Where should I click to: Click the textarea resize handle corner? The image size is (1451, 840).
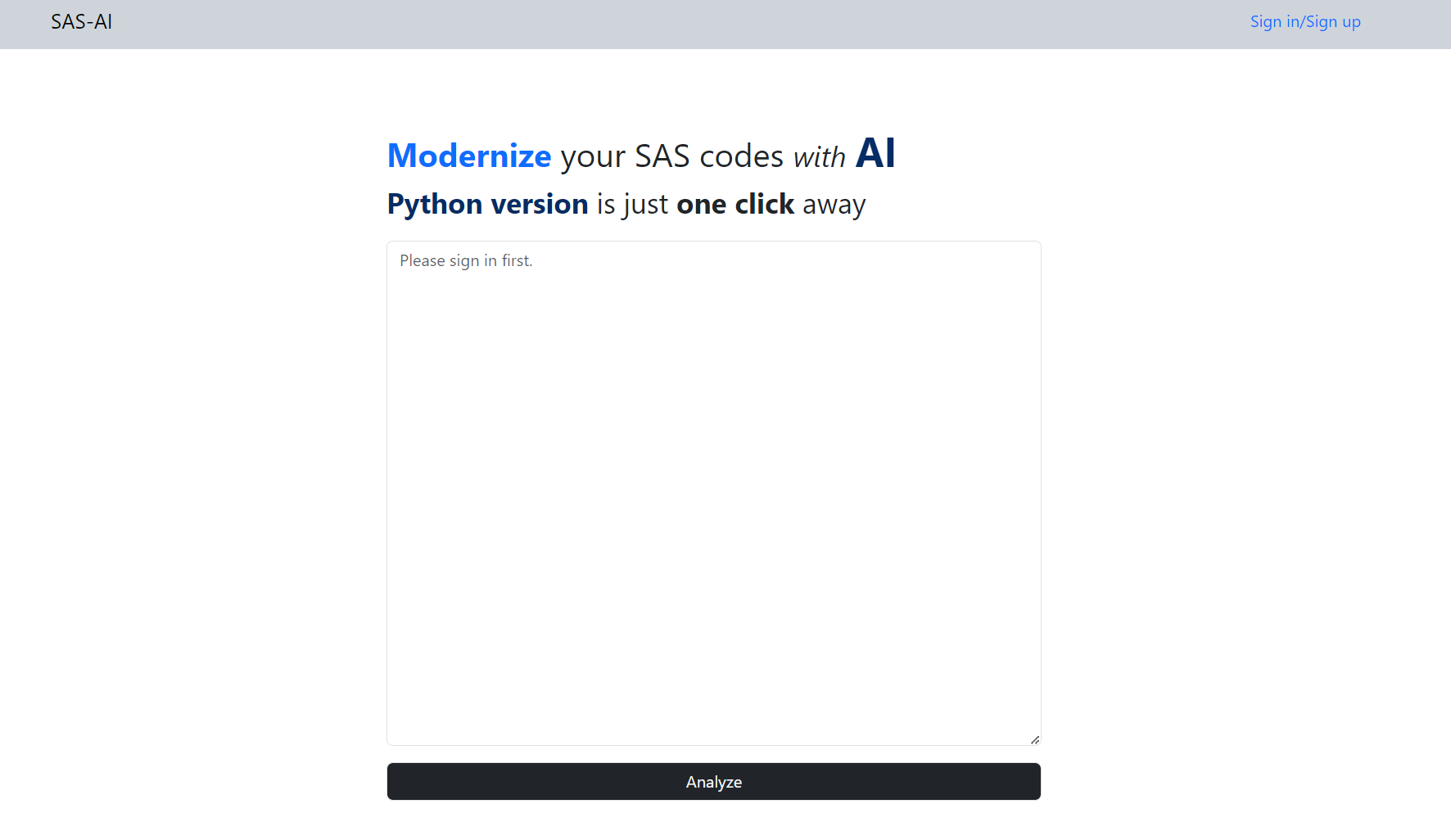click(x=1035, y=739)
